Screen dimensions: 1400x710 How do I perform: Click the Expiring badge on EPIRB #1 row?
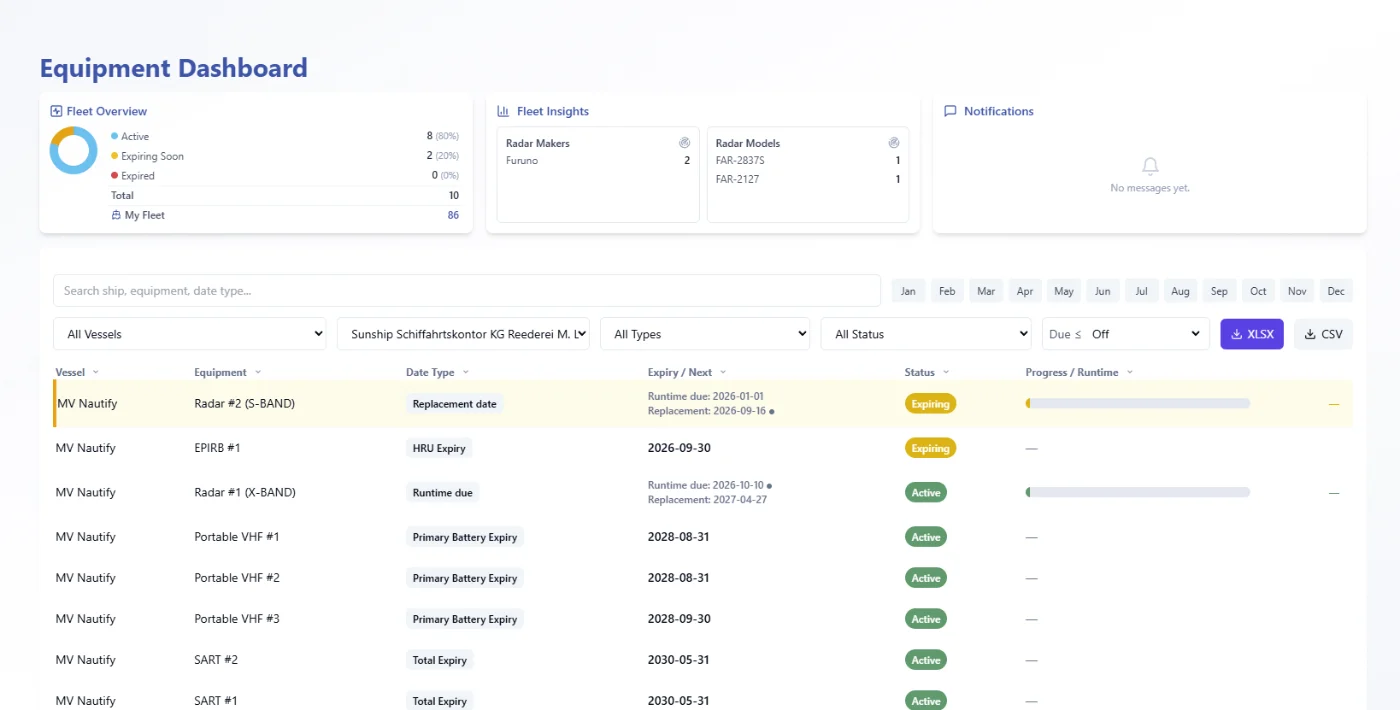[930, 448]
